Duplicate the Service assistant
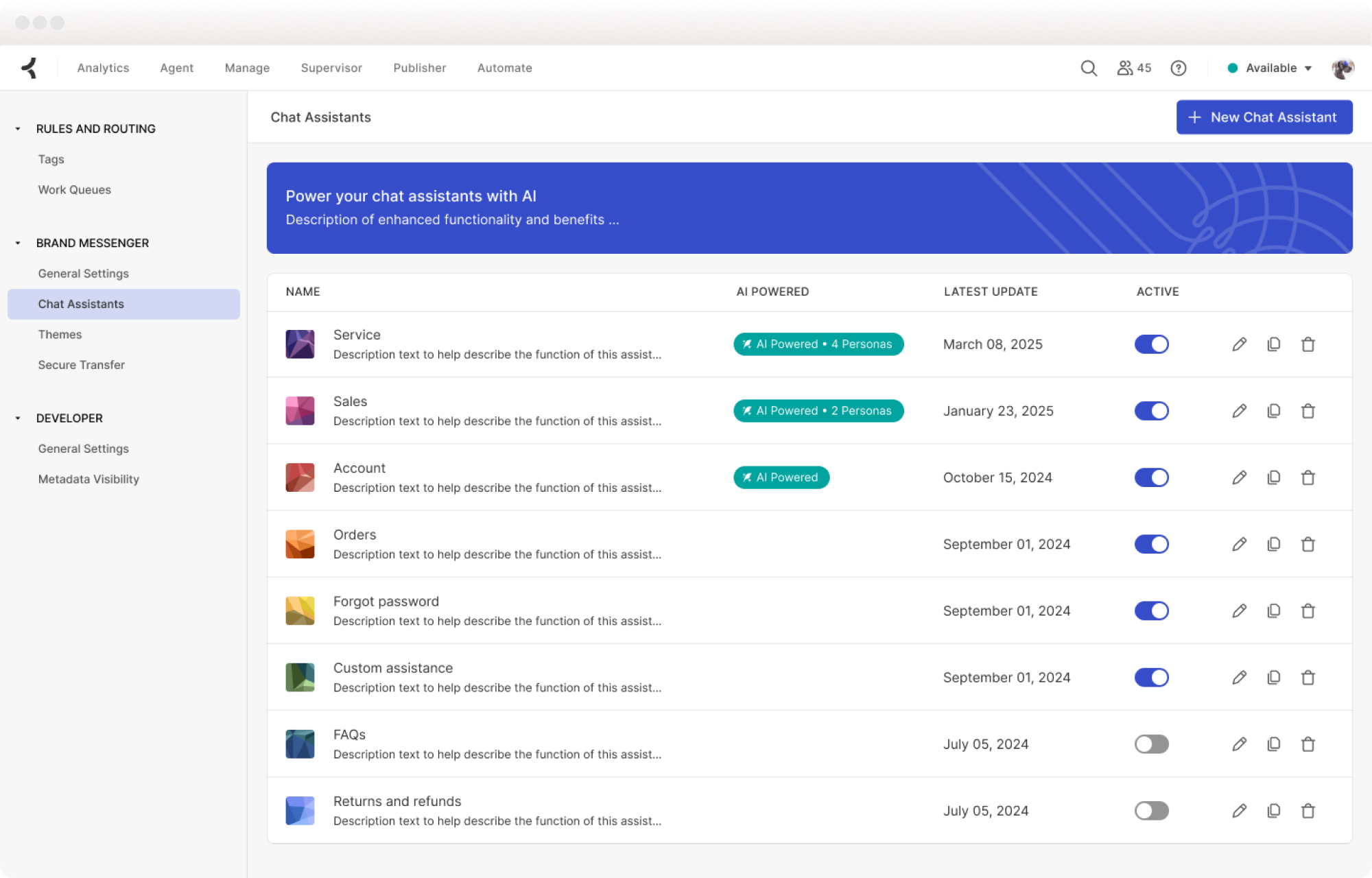This screenshot has height=878, width=1372. pos(1274,344)
